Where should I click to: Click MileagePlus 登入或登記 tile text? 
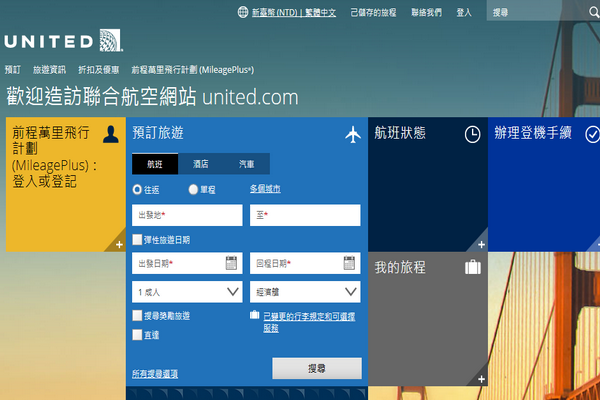54,157
